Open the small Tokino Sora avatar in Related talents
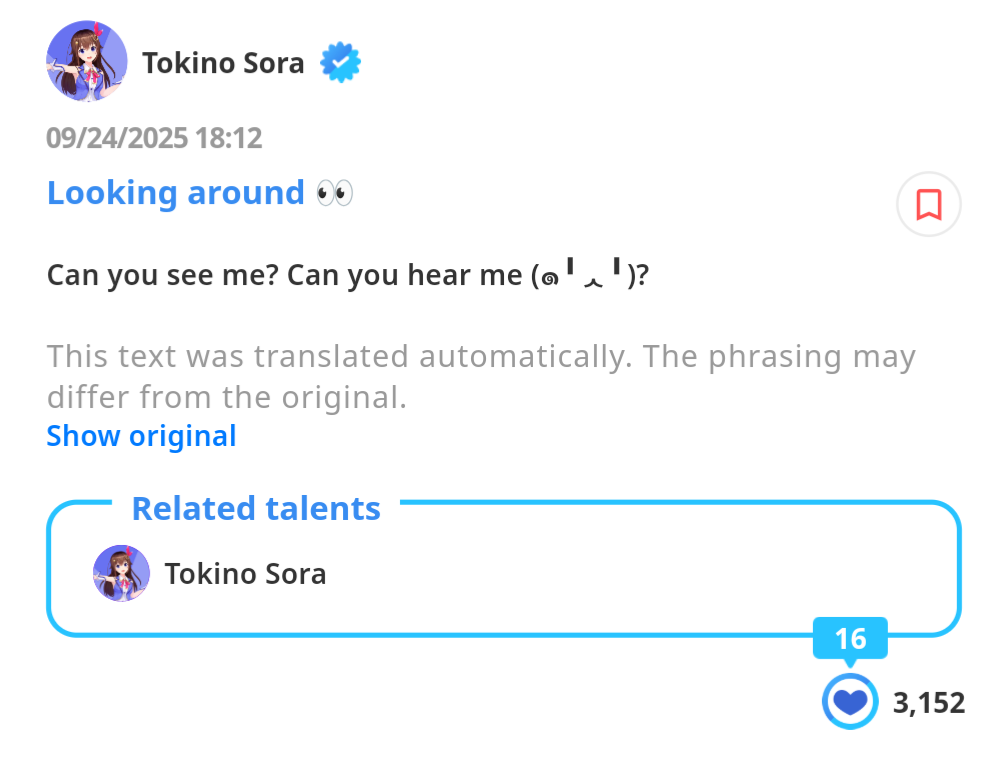 coord(121,573)
